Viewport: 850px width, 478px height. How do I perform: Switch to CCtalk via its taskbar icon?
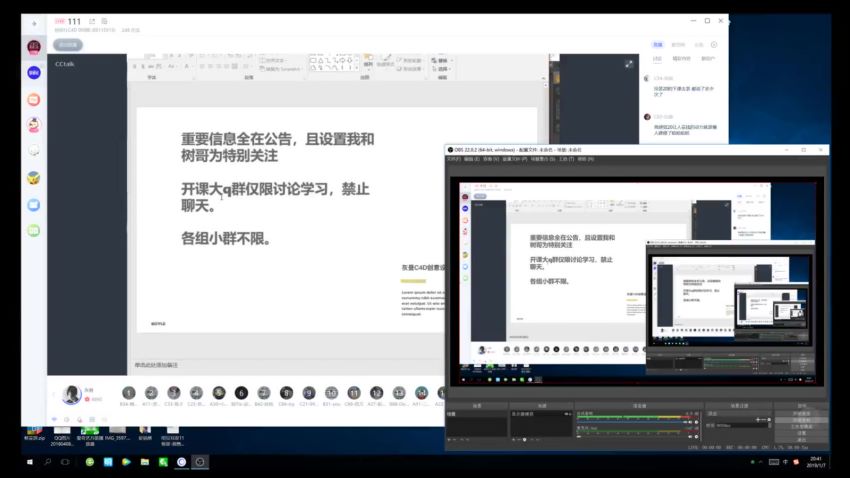pyautogui.click(x=182, y=462)
